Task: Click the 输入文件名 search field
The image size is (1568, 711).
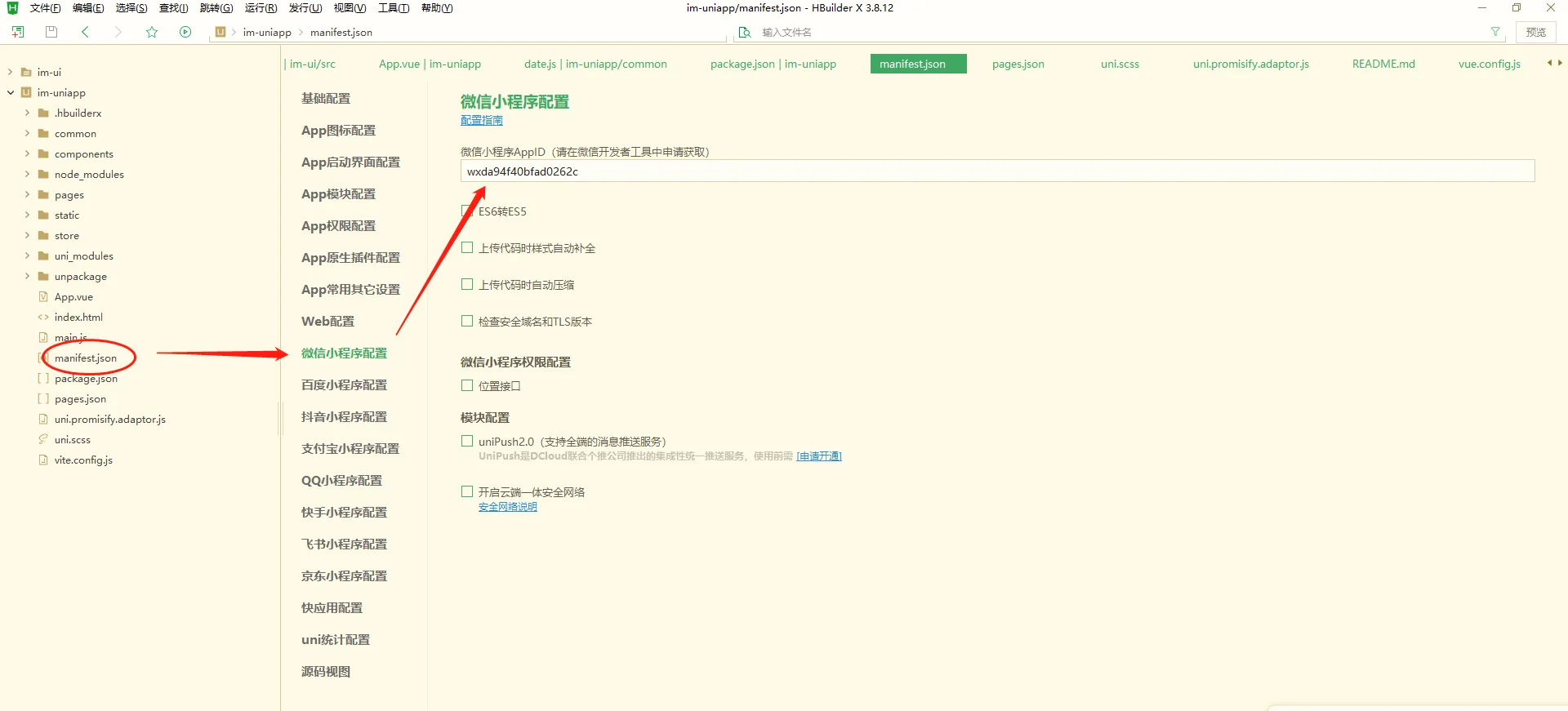Action: point(1119,32)
